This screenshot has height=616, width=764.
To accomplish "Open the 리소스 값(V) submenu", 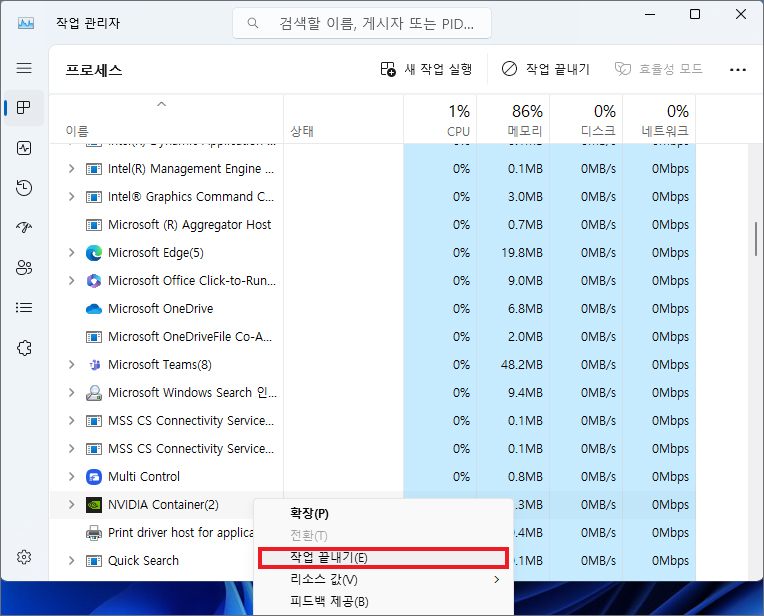I will [383, 579].
